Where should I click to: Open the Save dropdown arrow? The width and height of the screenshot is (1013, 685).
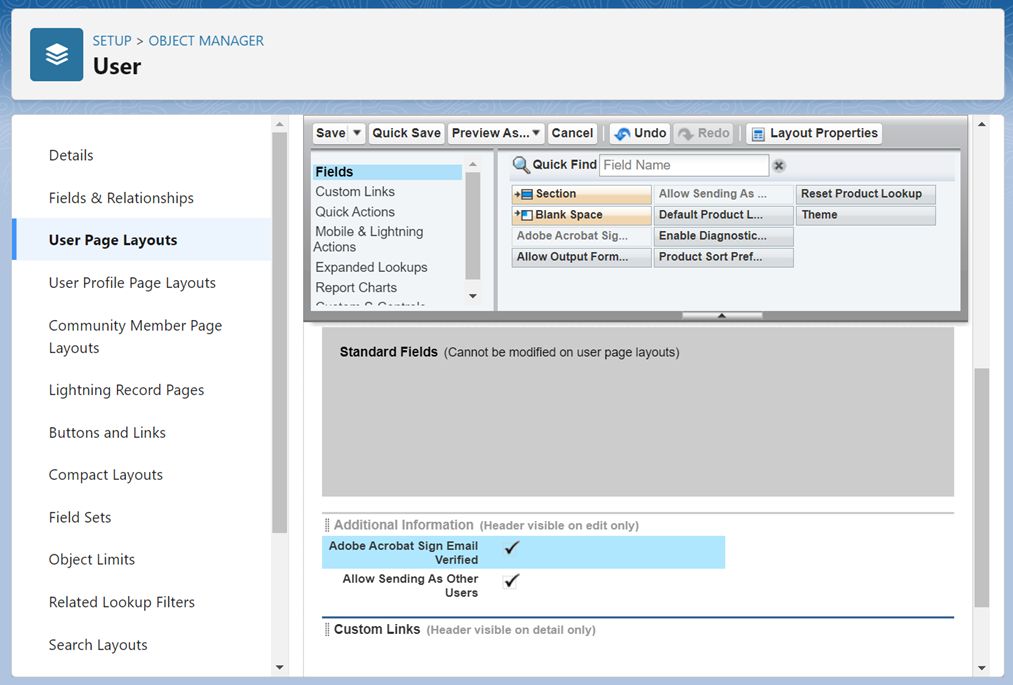[x=357, y=133]
